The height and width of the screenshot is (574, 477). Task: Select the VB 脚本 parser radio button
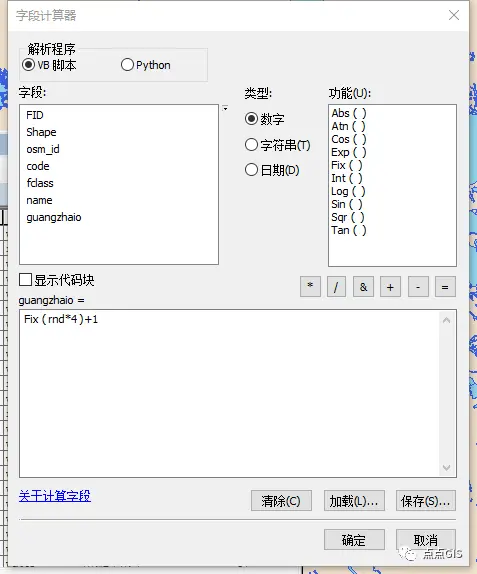29,65
